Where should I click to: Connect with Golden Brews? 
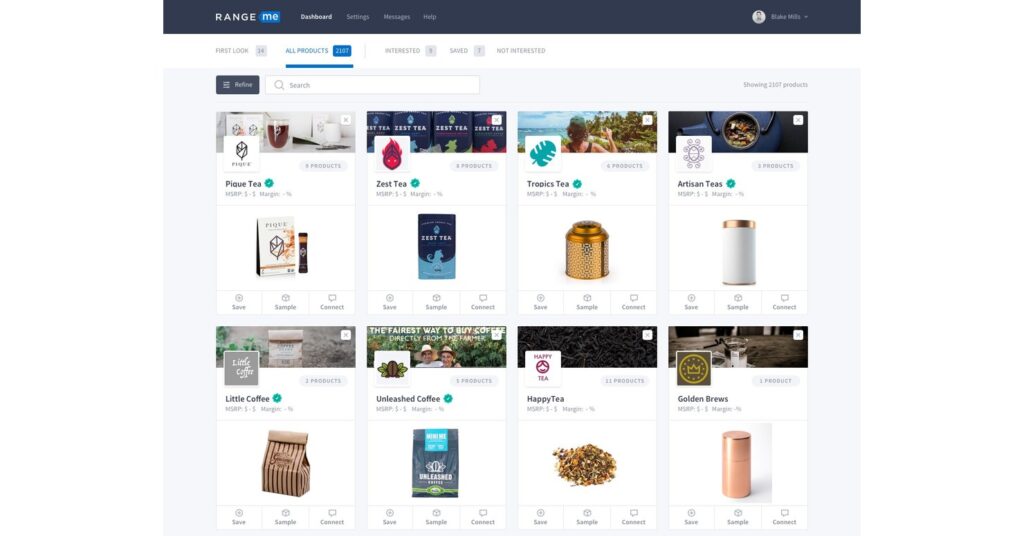coord(784,517)
